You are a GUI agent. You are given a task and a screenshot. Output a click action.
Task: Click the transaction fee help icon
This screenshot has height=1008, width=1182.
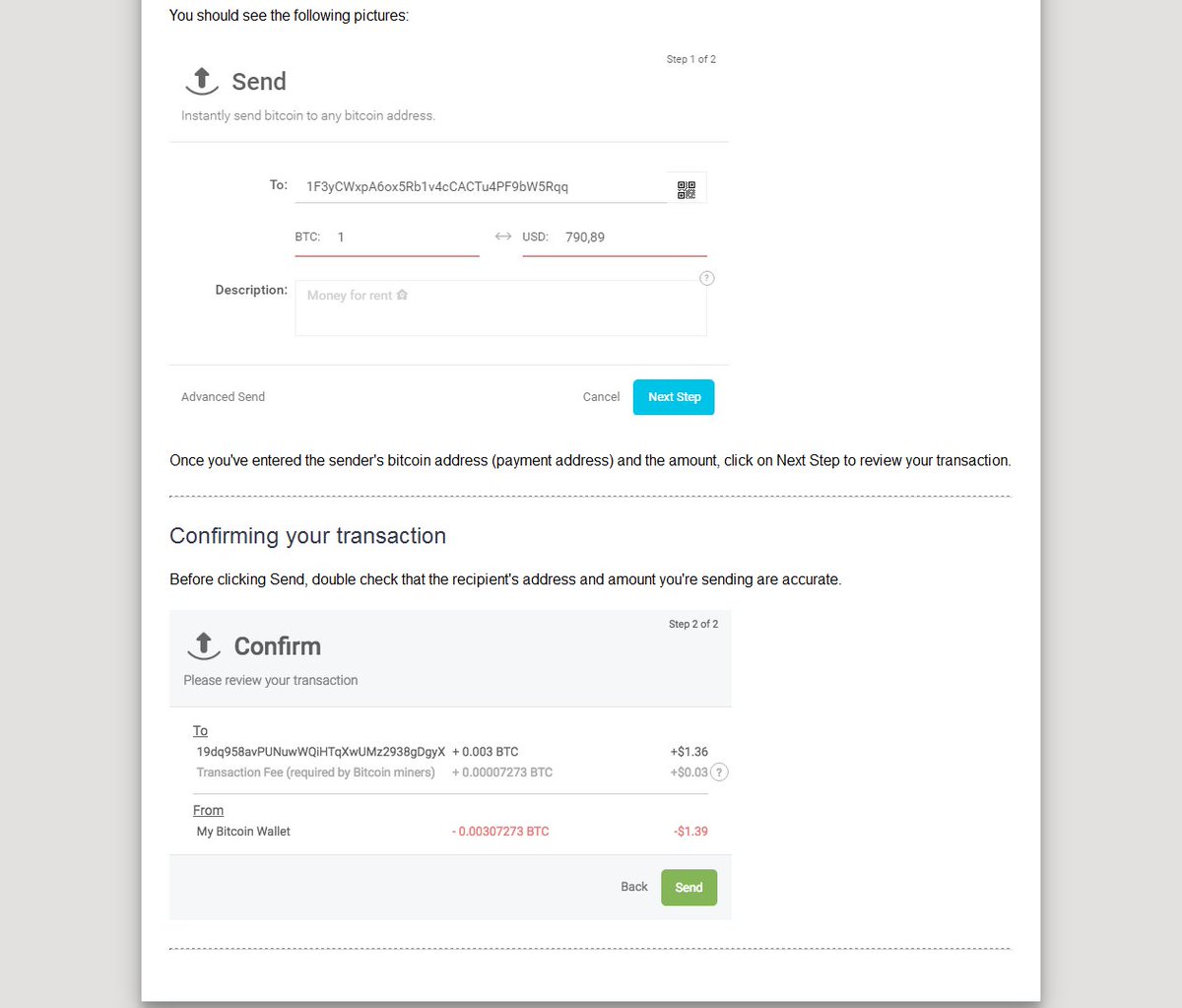(x=720, y=773)
